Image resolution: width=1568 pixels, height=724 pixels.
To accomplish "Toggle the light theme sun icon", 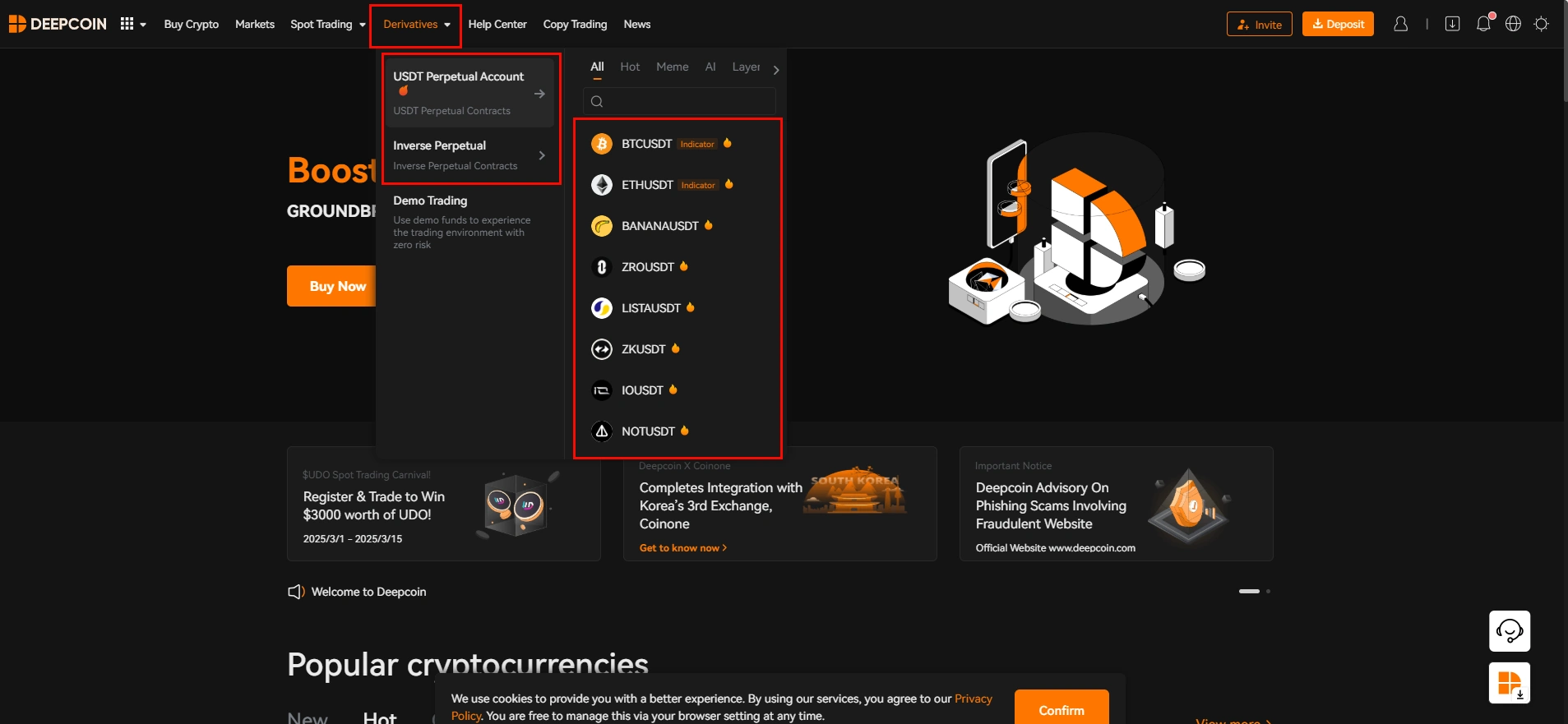I will coord(1542,24).
